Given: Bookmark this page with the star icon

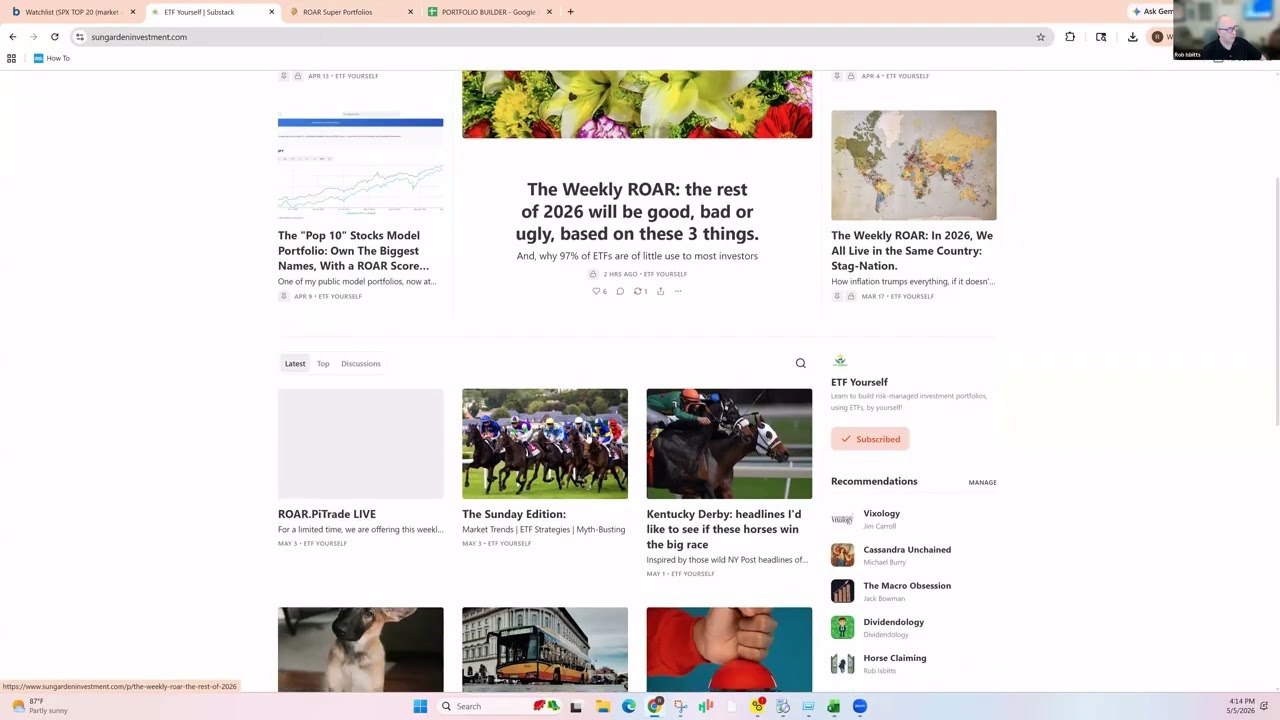Looking at the screenshot, I should click(1040, 37).
